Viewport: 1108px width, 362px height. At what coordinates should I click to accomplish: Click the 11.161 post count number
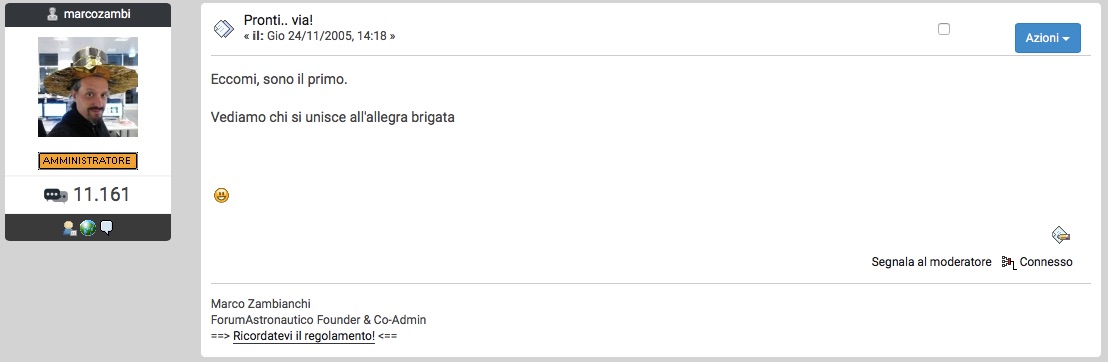102,195
